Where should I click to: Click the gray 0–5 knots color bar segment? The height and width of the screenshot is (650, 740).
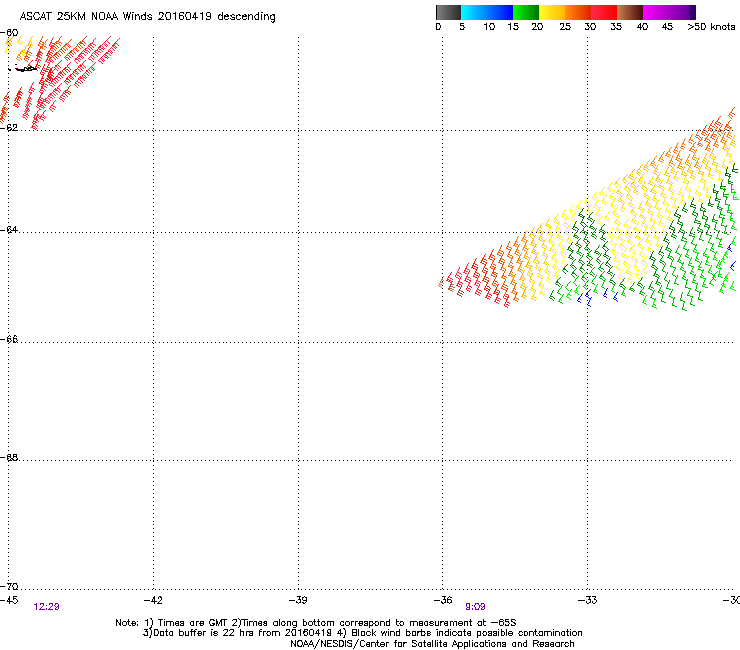pyautogui.click(x=448, y=12)
